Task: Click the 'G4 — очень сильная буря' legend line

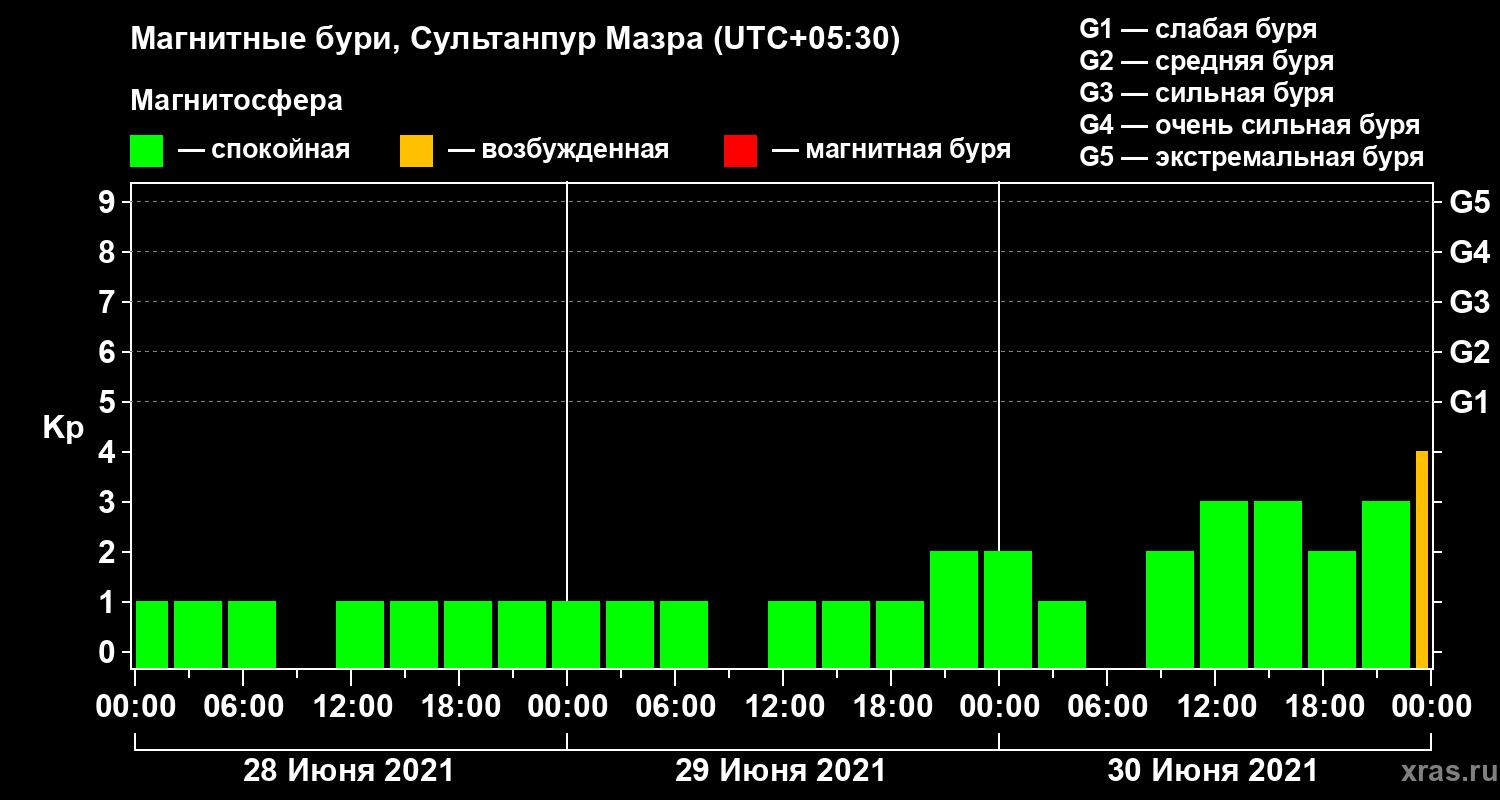Action: [x=1250, y=125]
